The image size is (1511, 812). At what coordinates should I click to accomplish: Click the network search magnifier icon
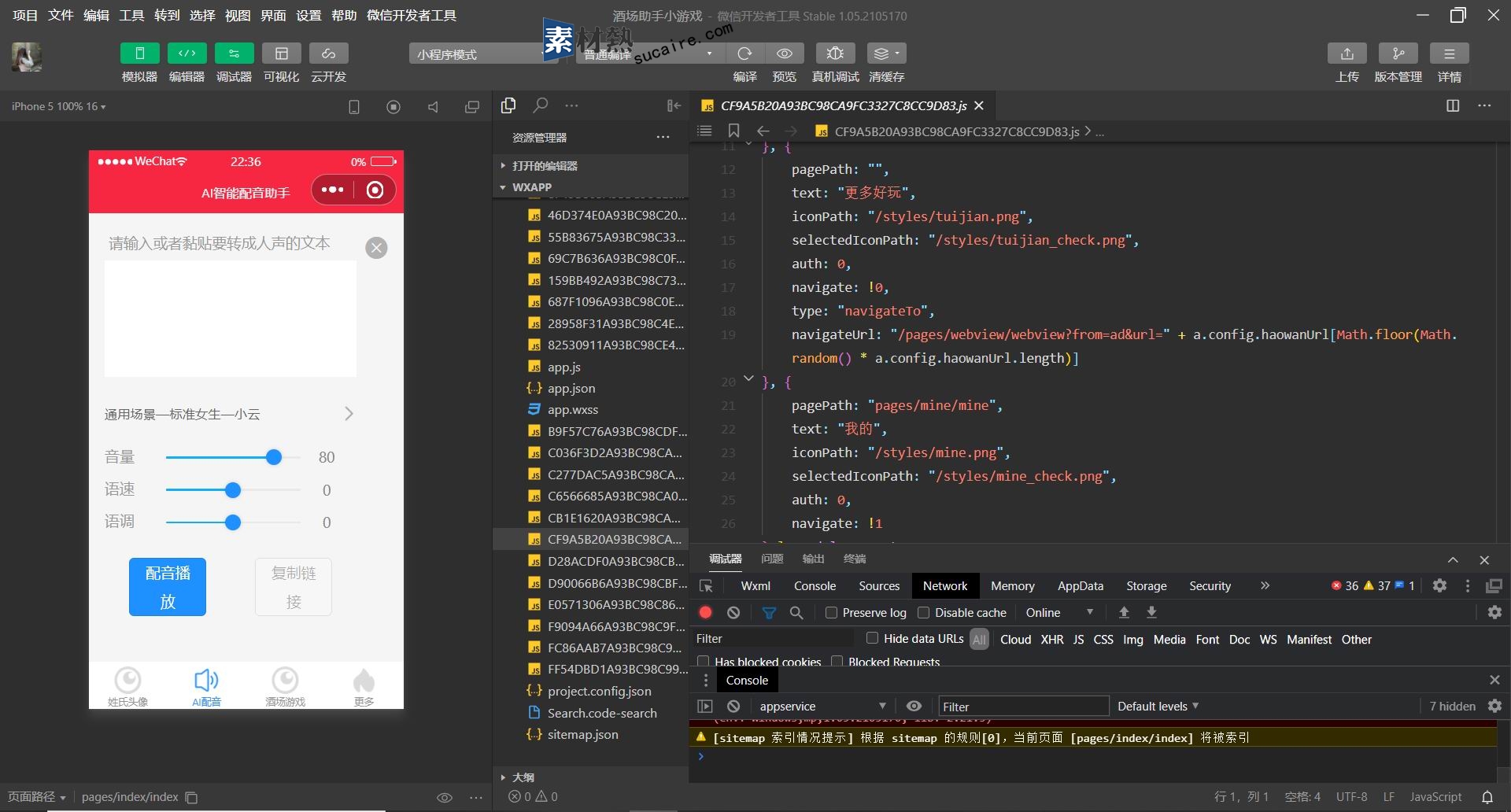click(796, 612)
